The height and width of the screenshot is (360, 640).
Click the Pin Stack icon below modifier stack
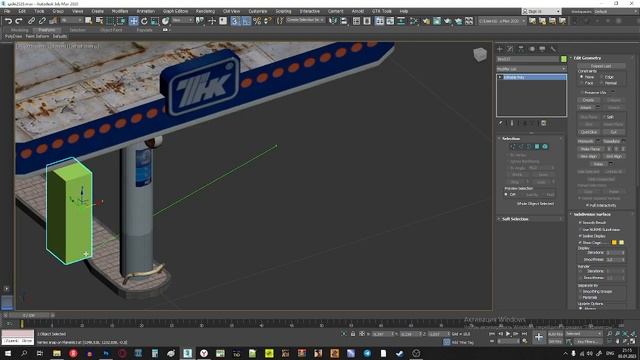click(500, 123)
